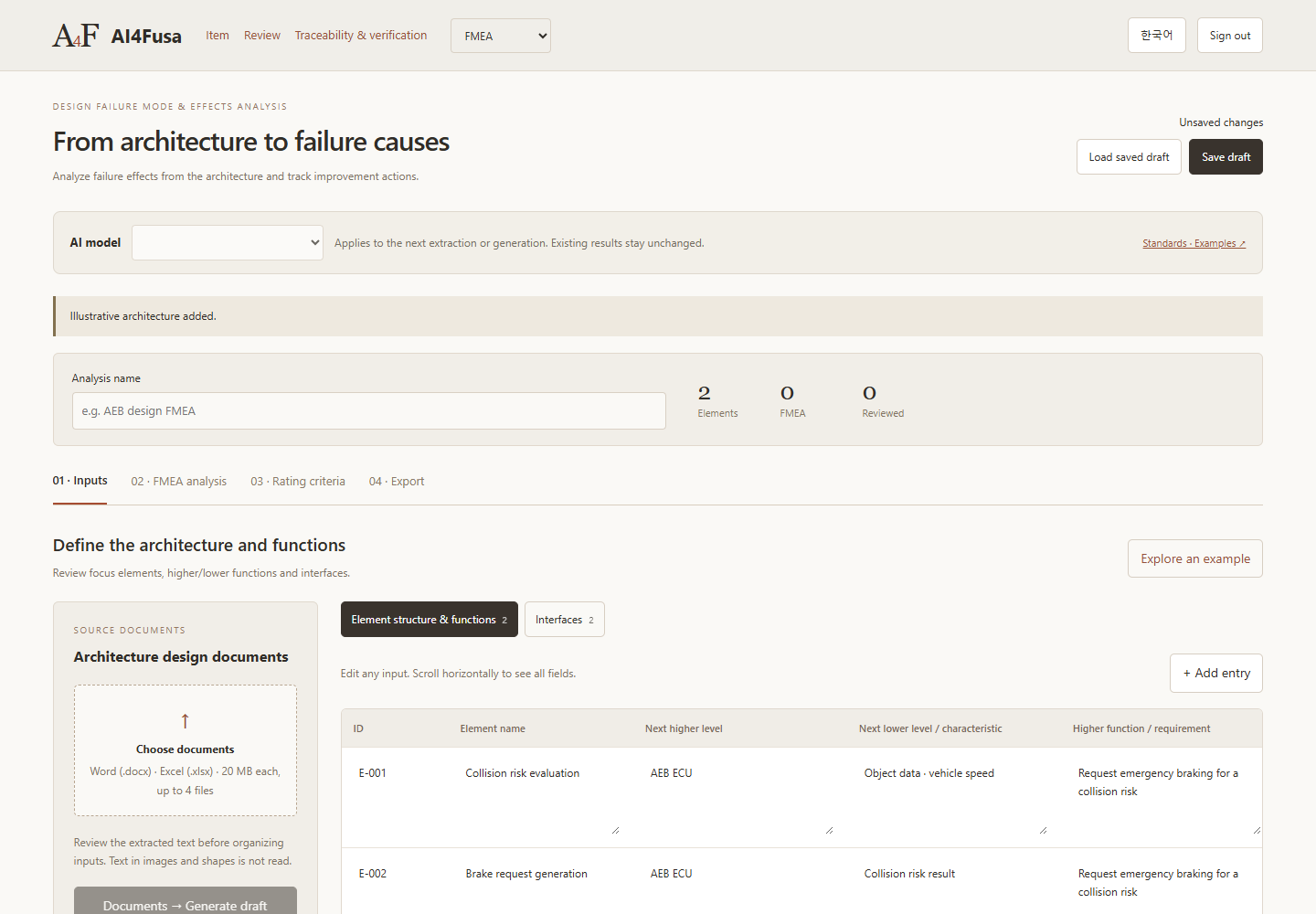Viewport: 1316px width, 914px height.
Task: Open the FMEA module dropdown
Action: point(501,36)
